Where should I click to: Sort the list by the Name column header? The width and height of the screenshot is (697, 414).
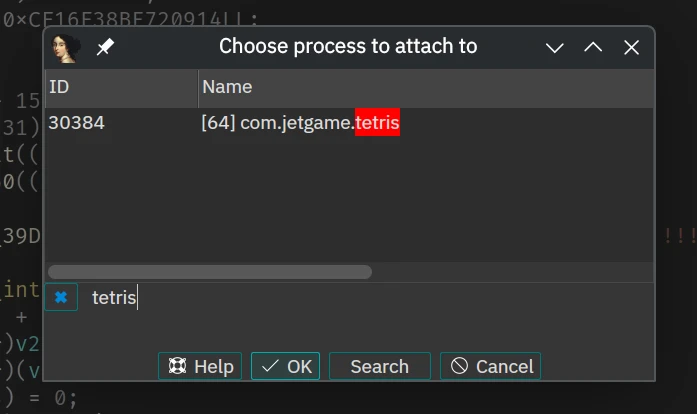click(x=420, y=87)
